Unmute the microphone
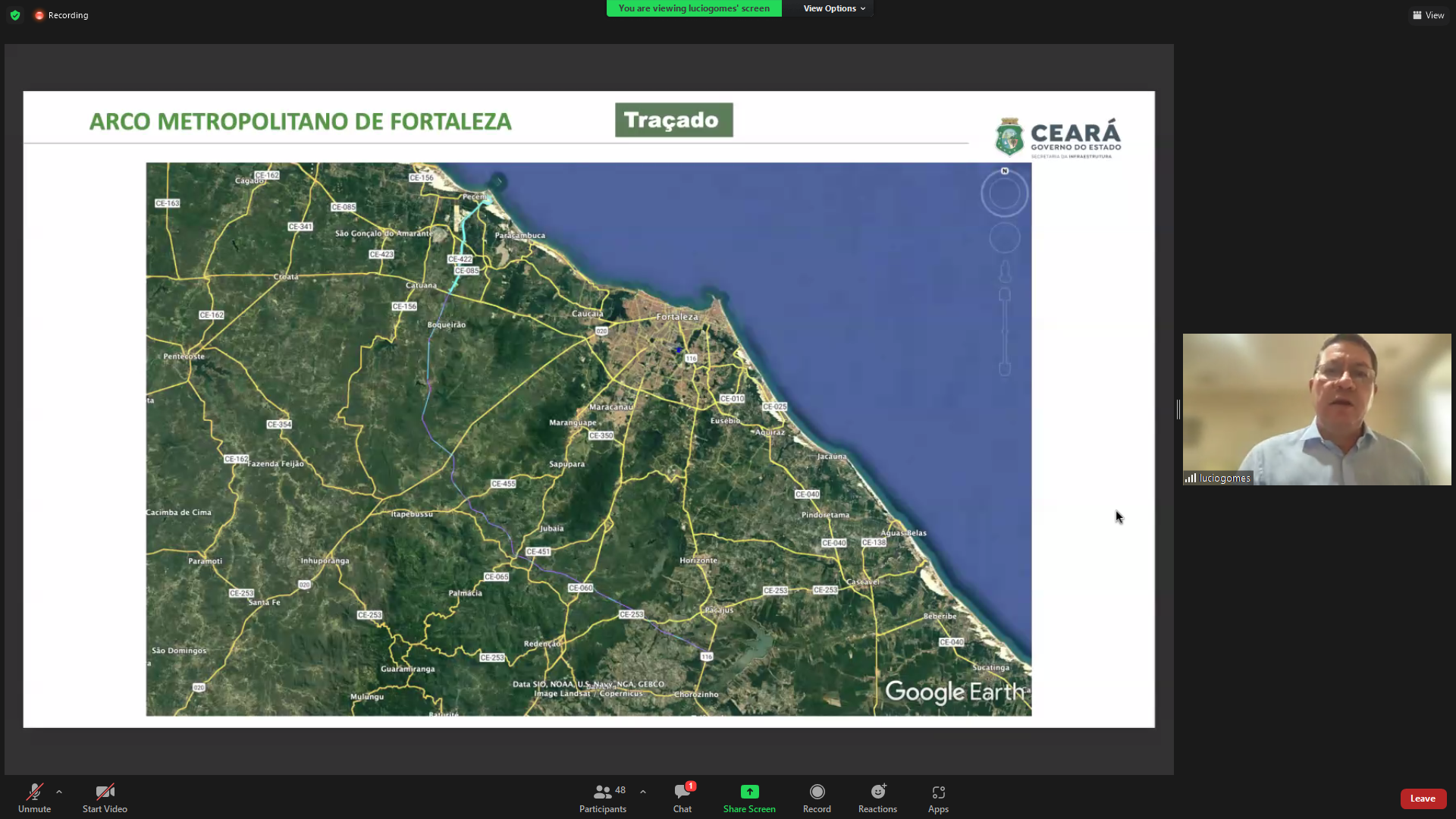The width and height of the screenshot is (1456, 819). pos(34,798)
